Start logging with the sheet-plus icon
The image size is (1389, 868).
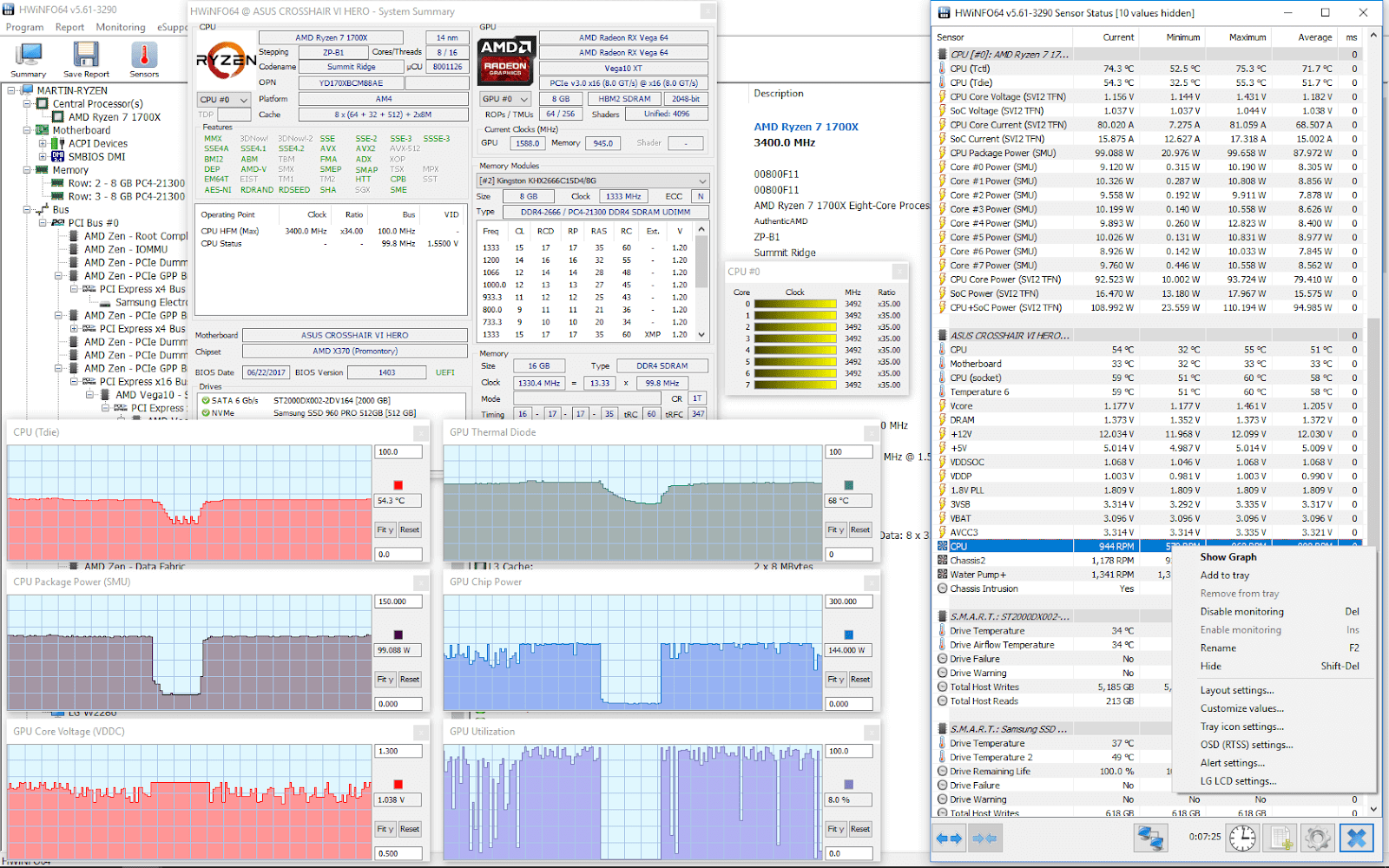click(x=1280, y=838)
